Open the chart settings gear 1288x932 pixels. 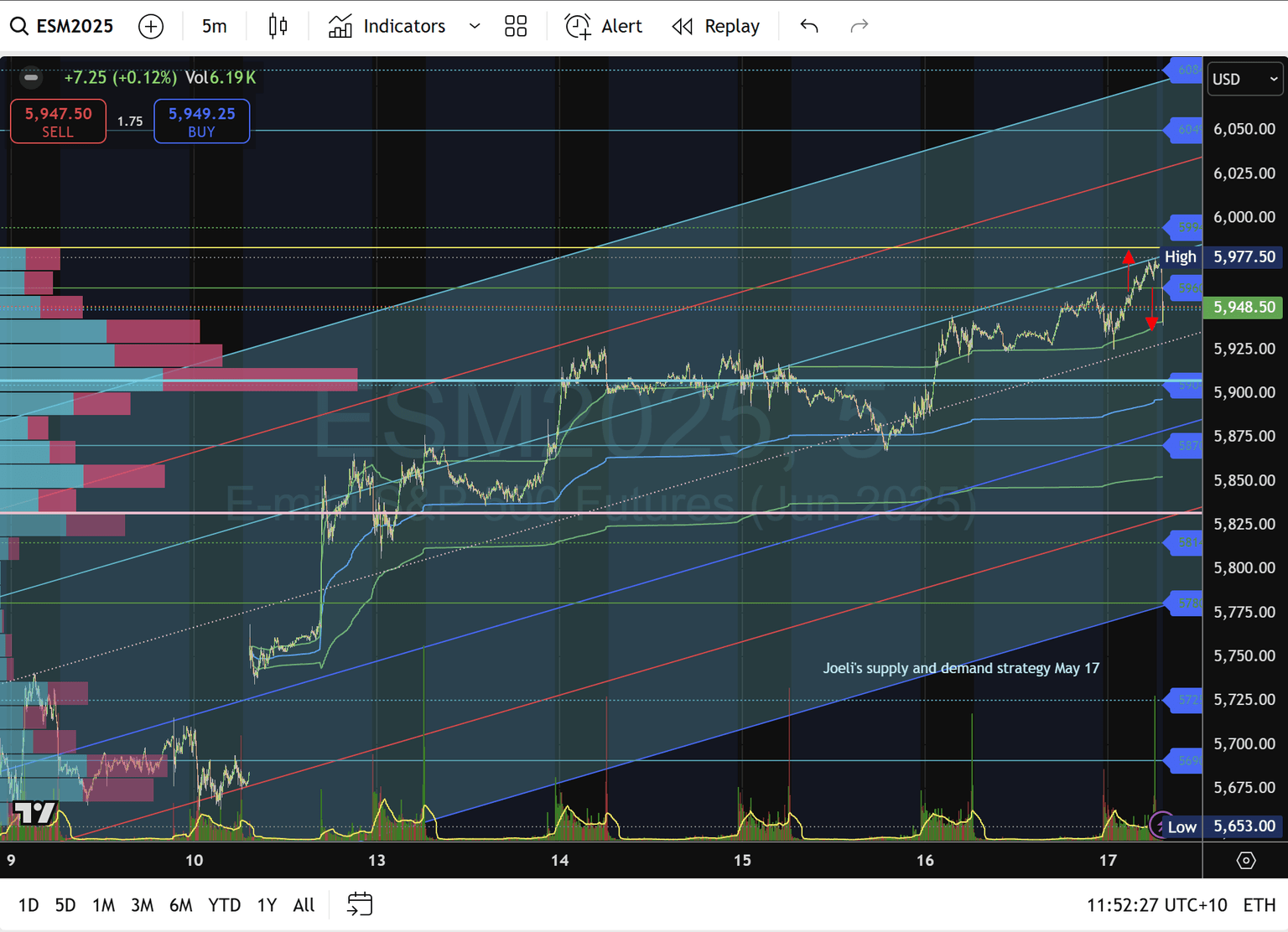coord(1245,860)
